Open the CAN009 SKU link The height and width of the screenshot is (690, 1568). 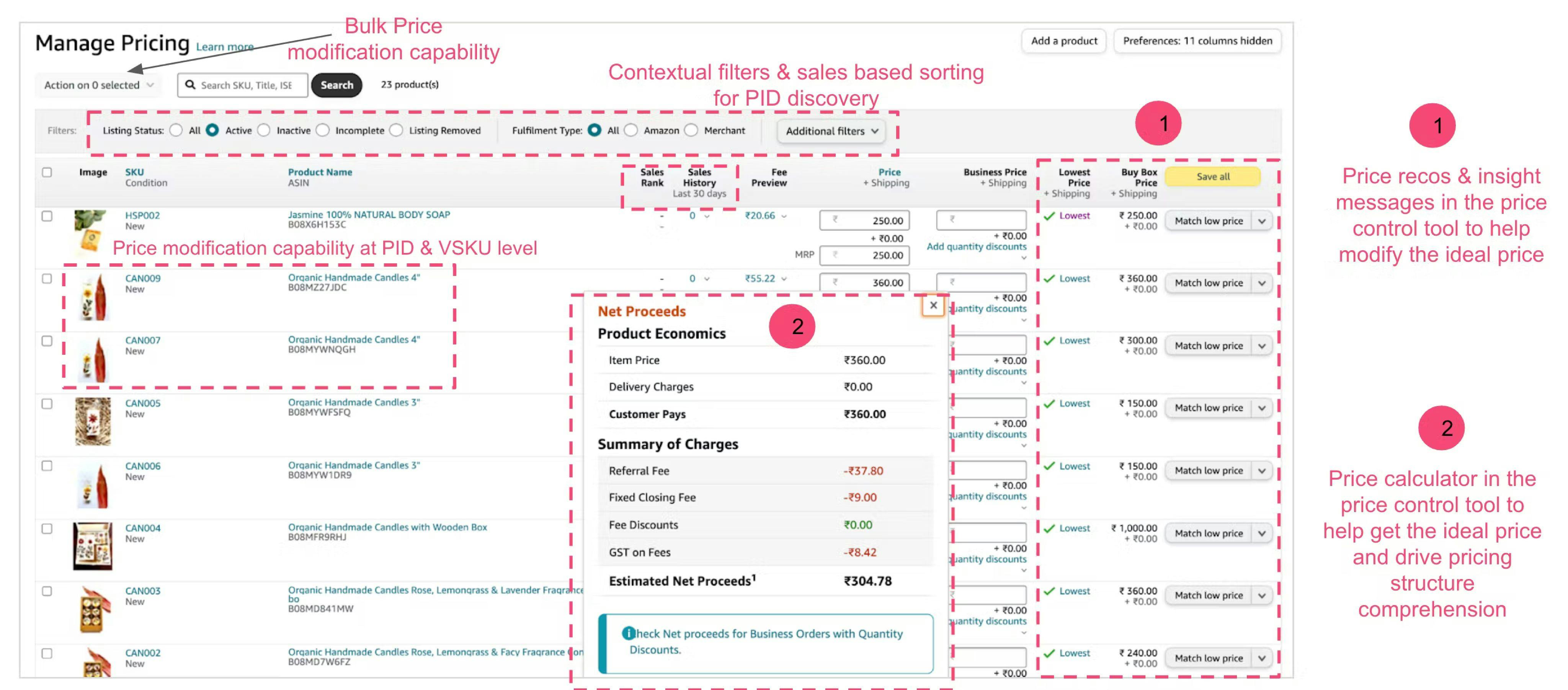[x=143, y=278]
